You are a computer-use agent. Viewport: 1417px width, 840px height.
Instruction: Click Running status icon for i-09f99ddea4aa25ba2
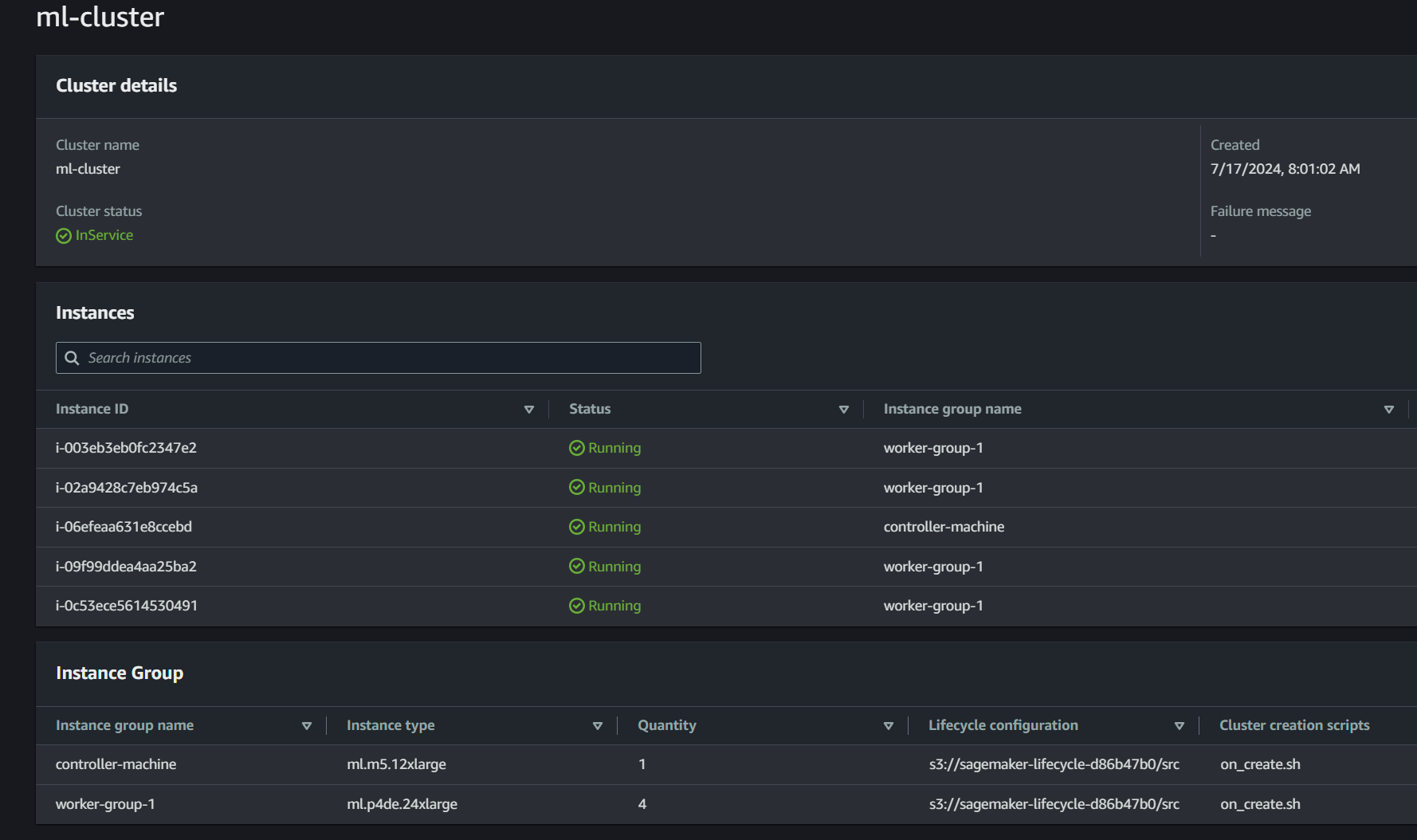(x=577, y=566)
